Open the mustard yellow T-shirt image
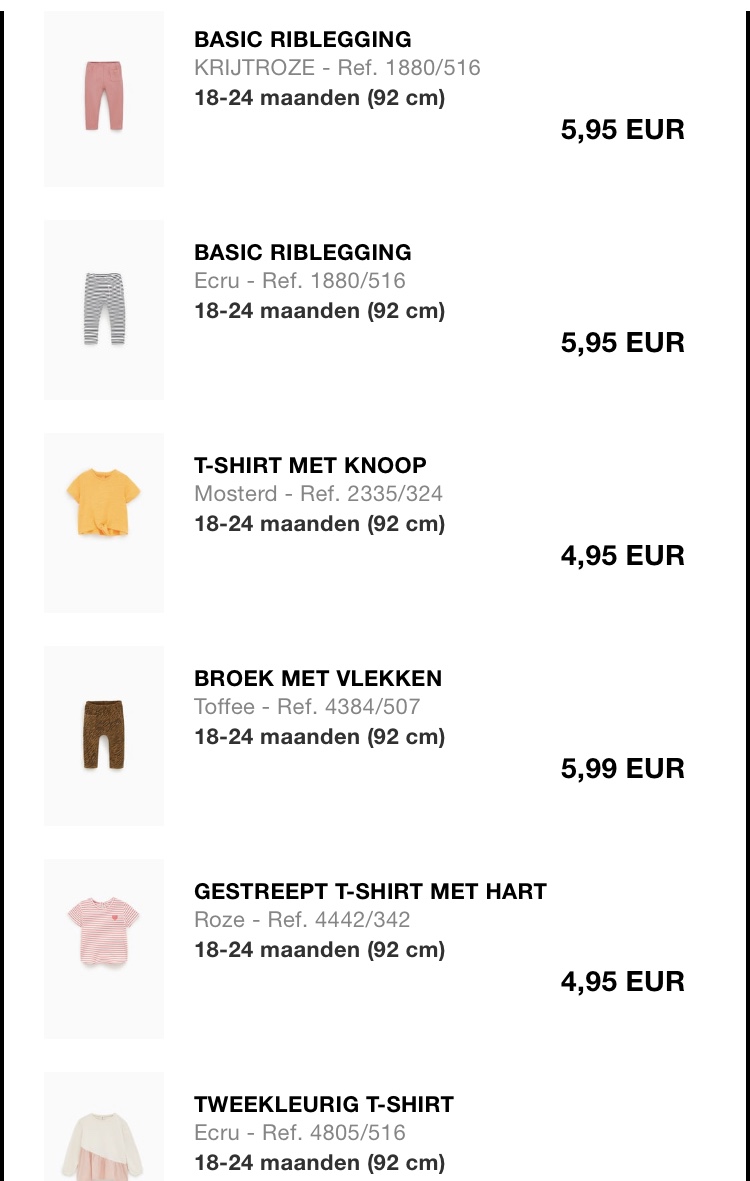750x1181 pixels. [104, 523]
